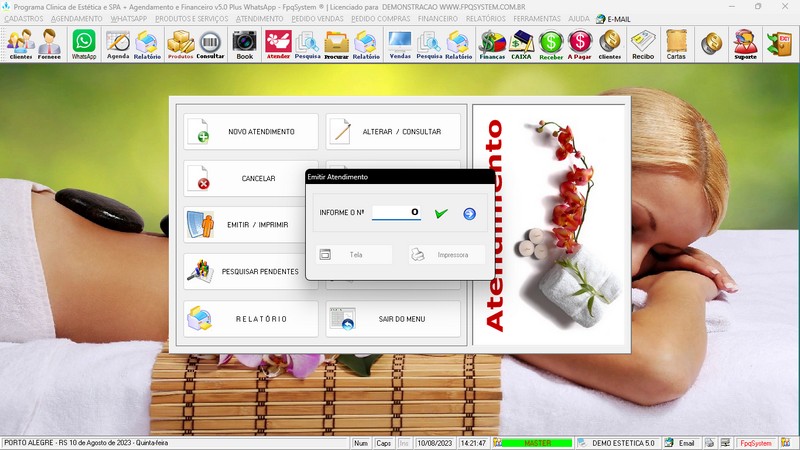Open Relatório icon next to Agenda
The image size is (800, 450).
147,44
